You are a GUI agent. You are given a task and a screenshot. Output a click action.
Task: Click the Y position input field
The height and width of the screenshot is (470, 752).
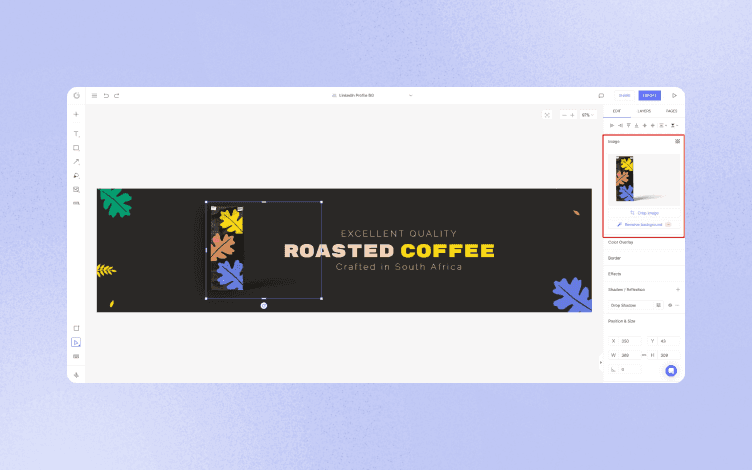tap(664, 341)
